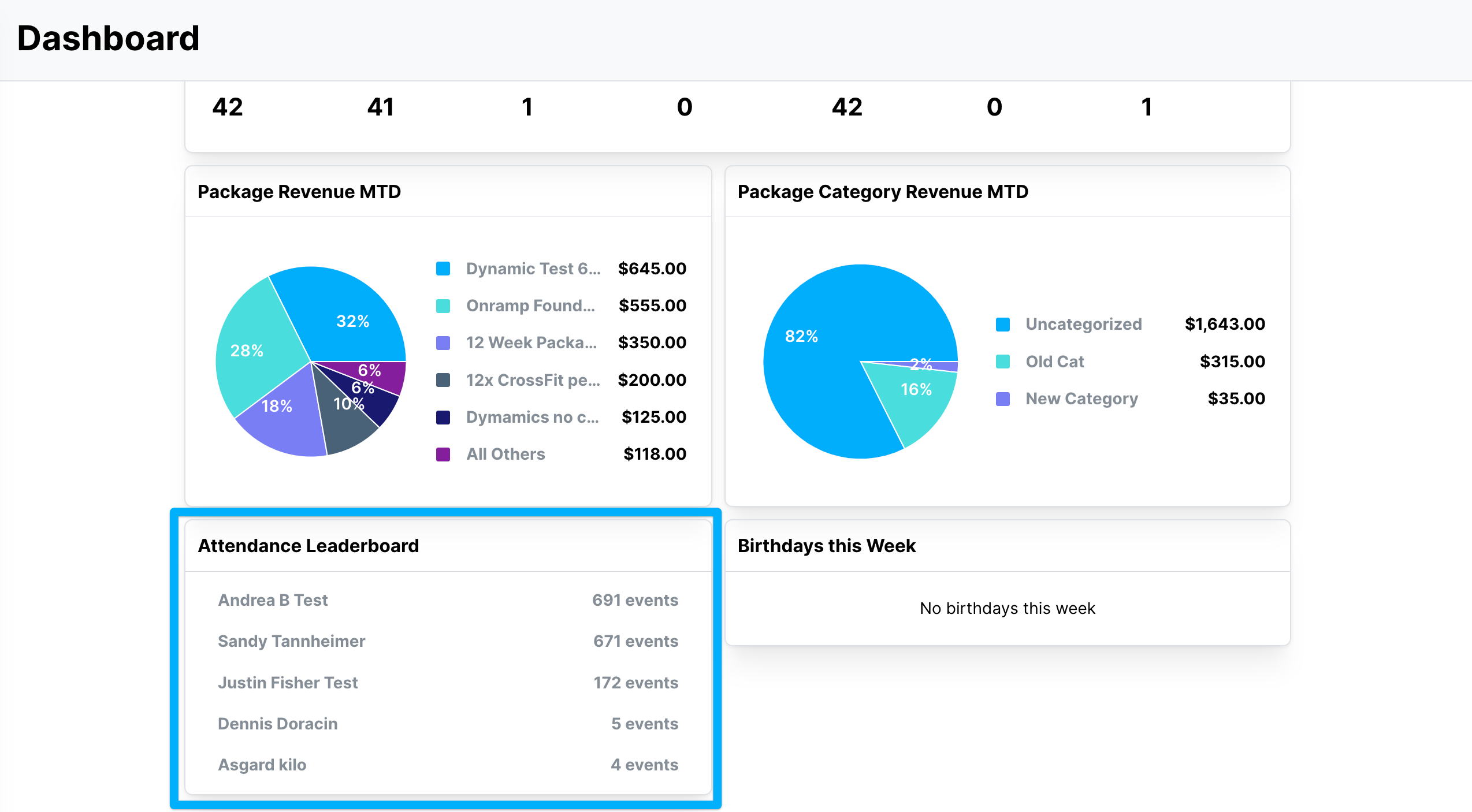Click the All Others purple swatch
The image size is (1472, 812).
(x=443, y=454)
